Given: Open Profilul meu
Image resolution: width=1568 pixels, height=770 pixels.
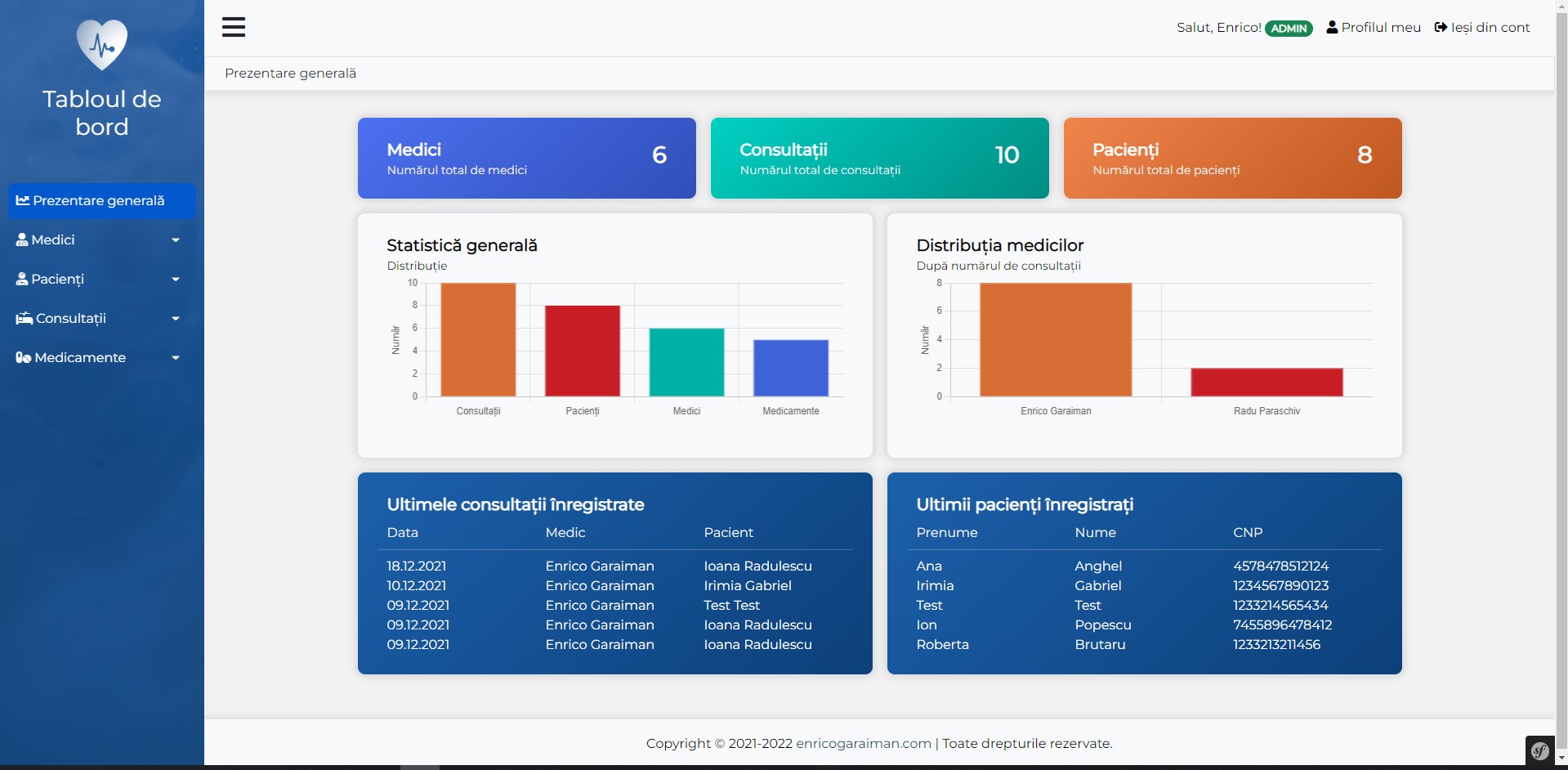Looking at the screenshot, I should pos(1381,26).
